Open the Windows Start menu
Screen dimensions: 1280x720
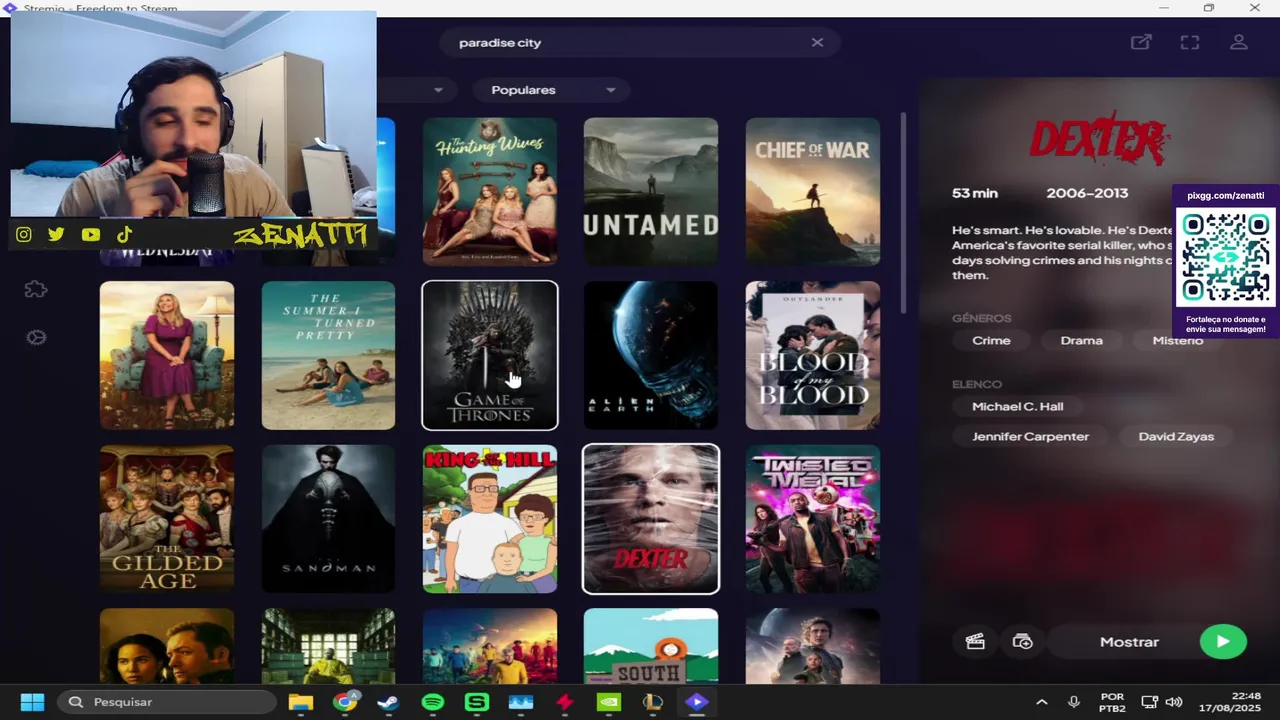32,702
